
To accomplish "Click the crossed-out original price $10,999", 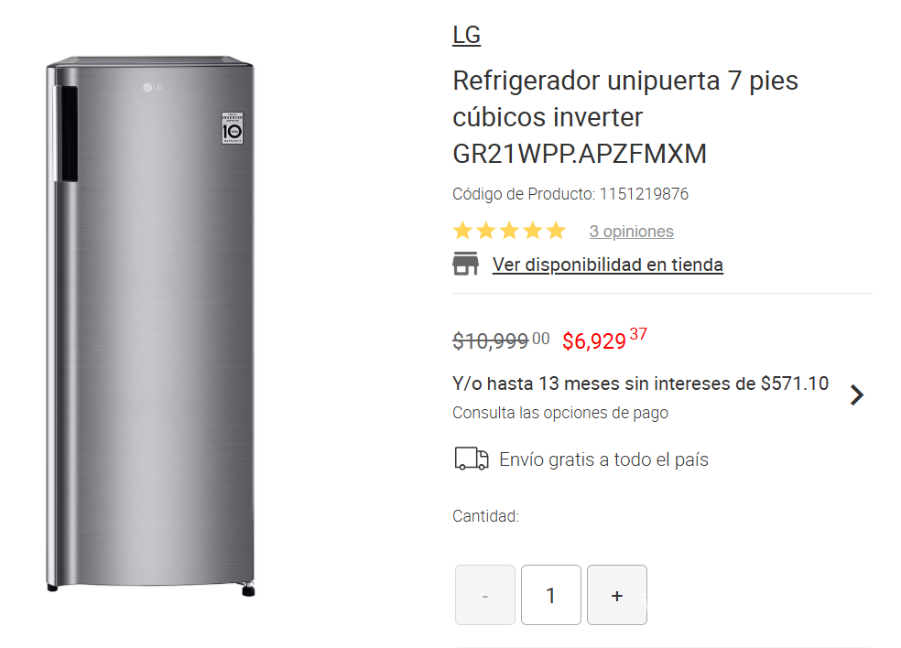I will pos(501,341).
